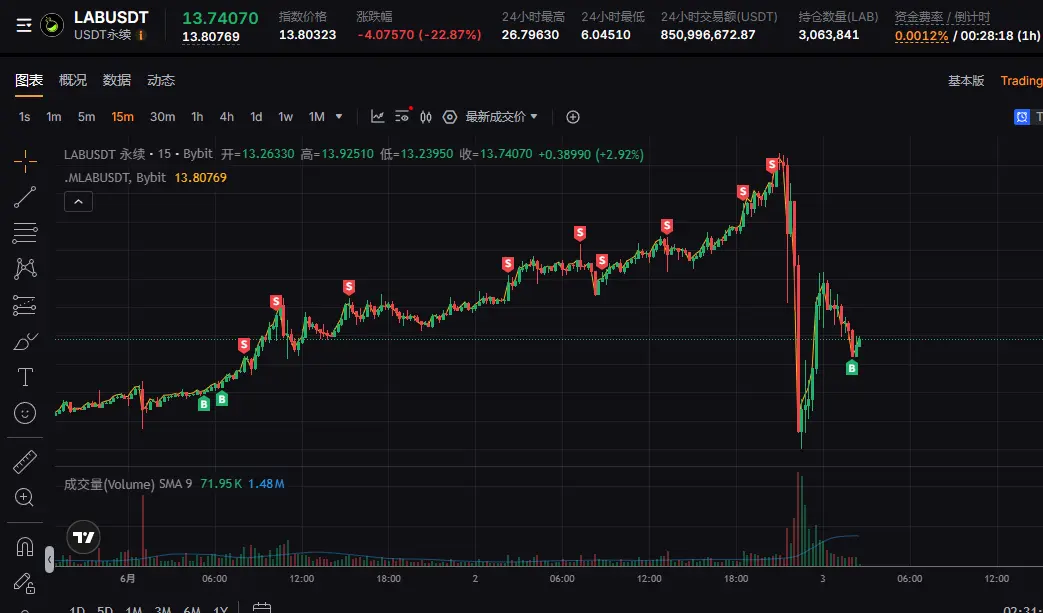
Task: Set timeframe to 4h
Action: (x=227, y=117)
